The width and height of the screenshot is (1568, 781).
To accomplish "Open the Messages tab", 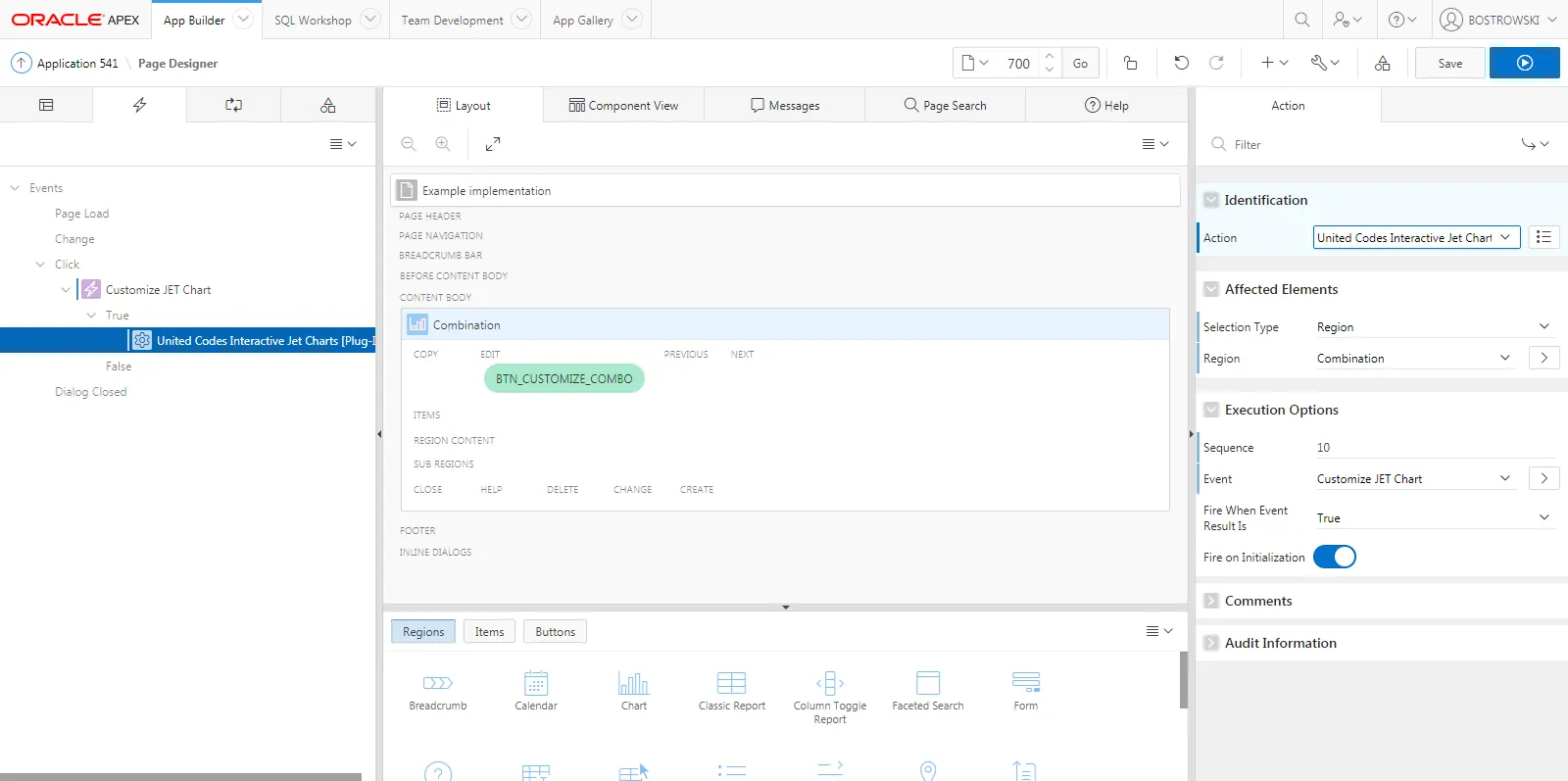I will click(x=784, y=105).
